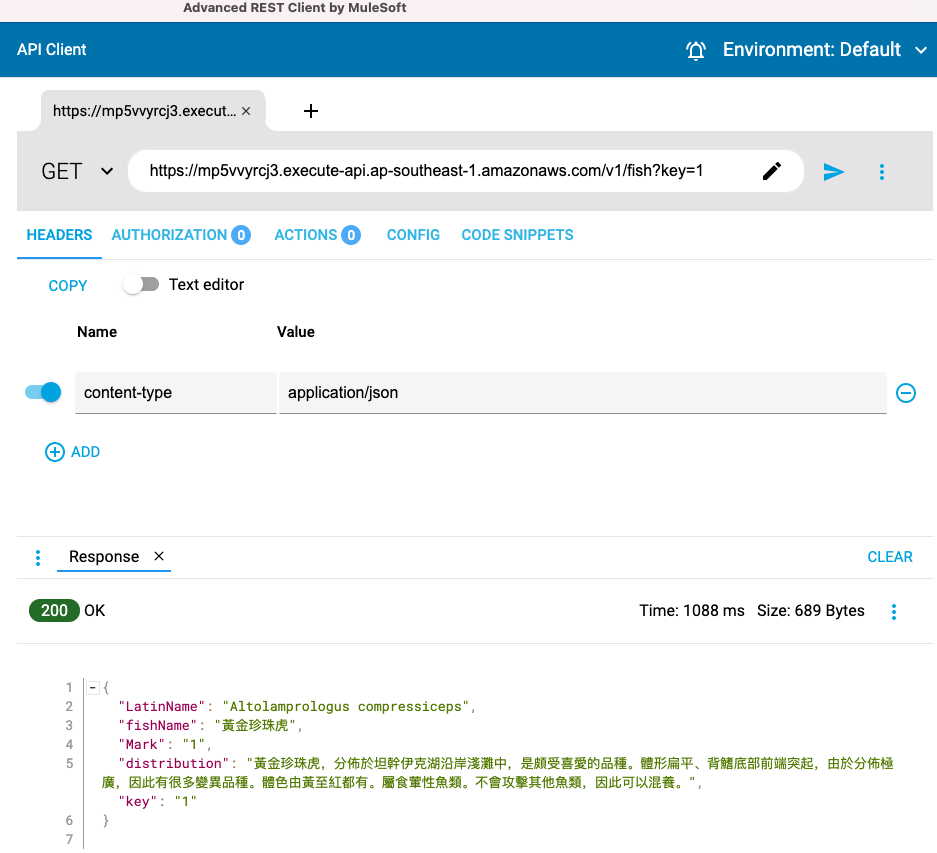Screen dimensions: 937x853
Task: Open response panel three-dot menu
Action: click(x=38, y=558)
